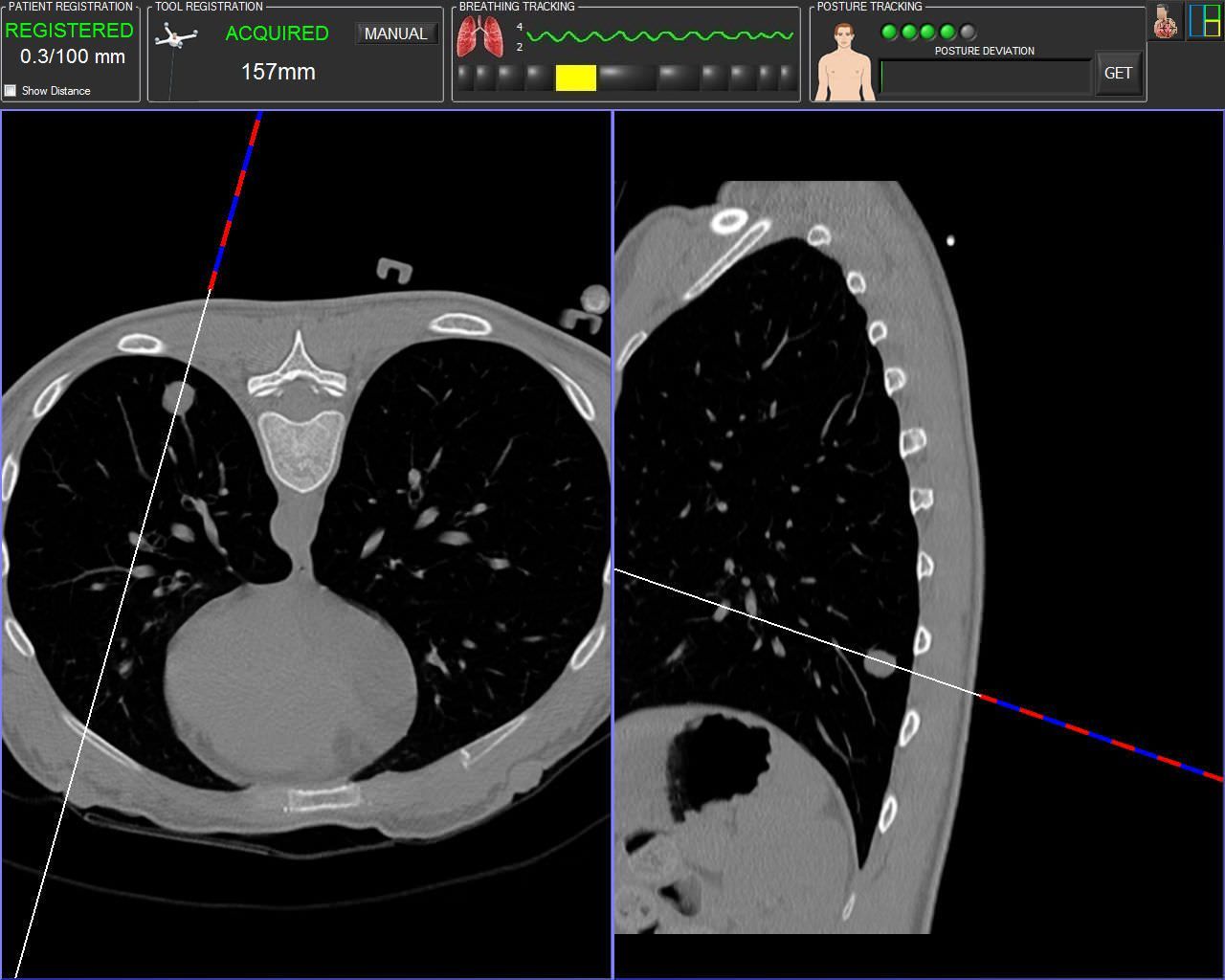Switch the multi-pane view layout icon
The image size is (1225, 980).
(1204, 21)
